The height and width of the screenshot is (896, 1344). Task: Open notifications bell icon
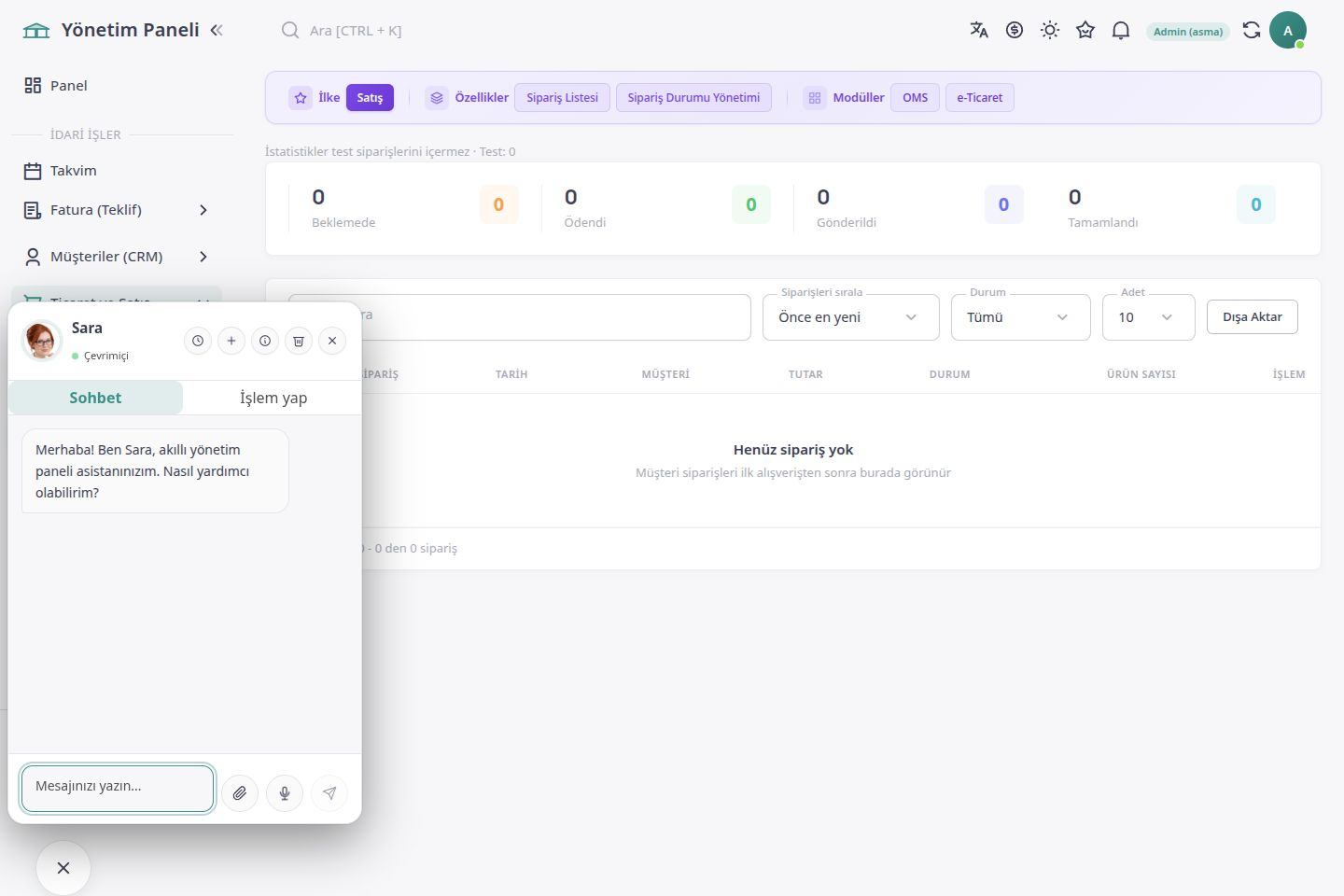click(1121, 30)
